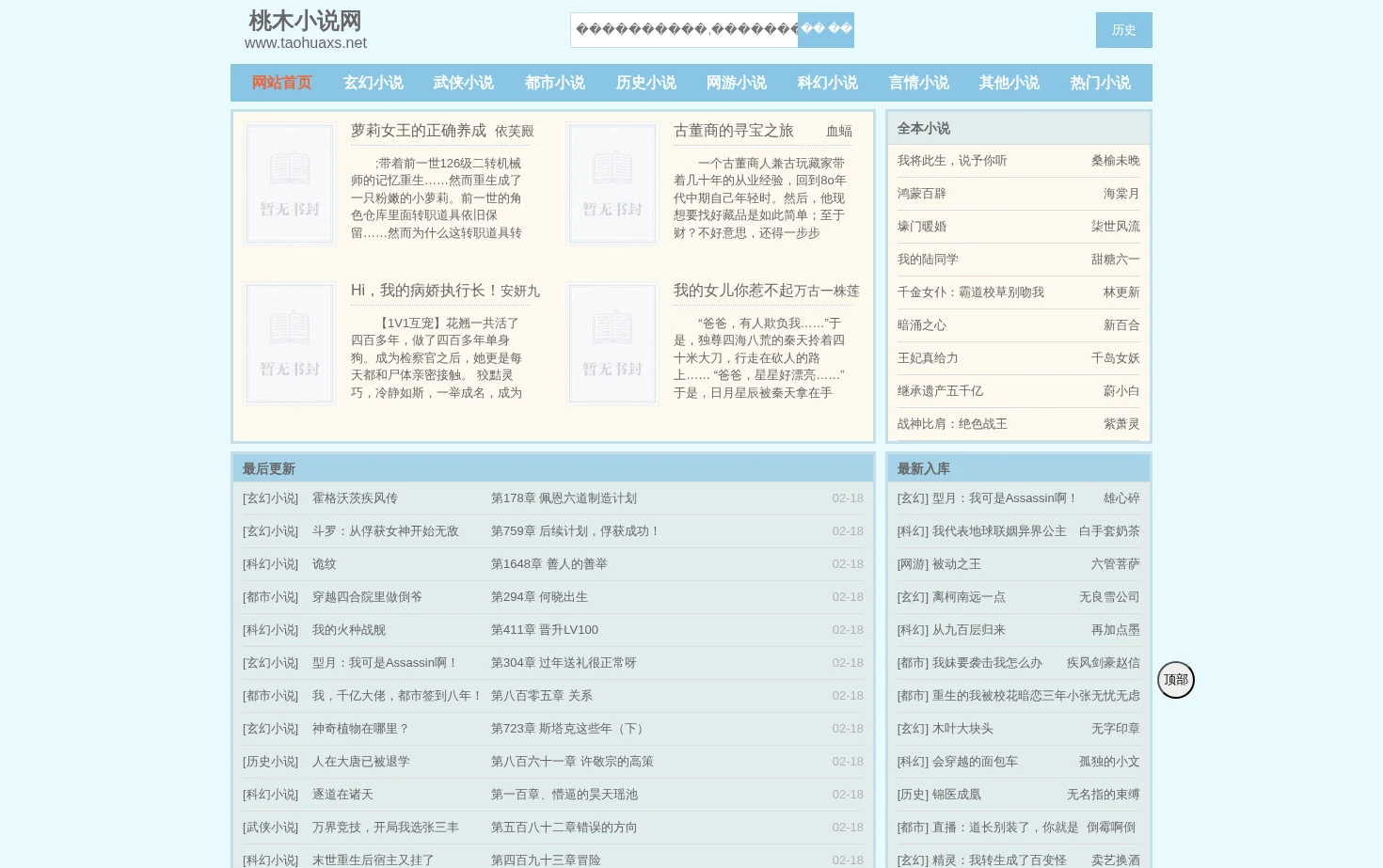The image size is (1383, 868).
Task: Click the cover thumbnail of 古董商的寻宝之旅
Action: pyautogui.click(x=612, y=184)
